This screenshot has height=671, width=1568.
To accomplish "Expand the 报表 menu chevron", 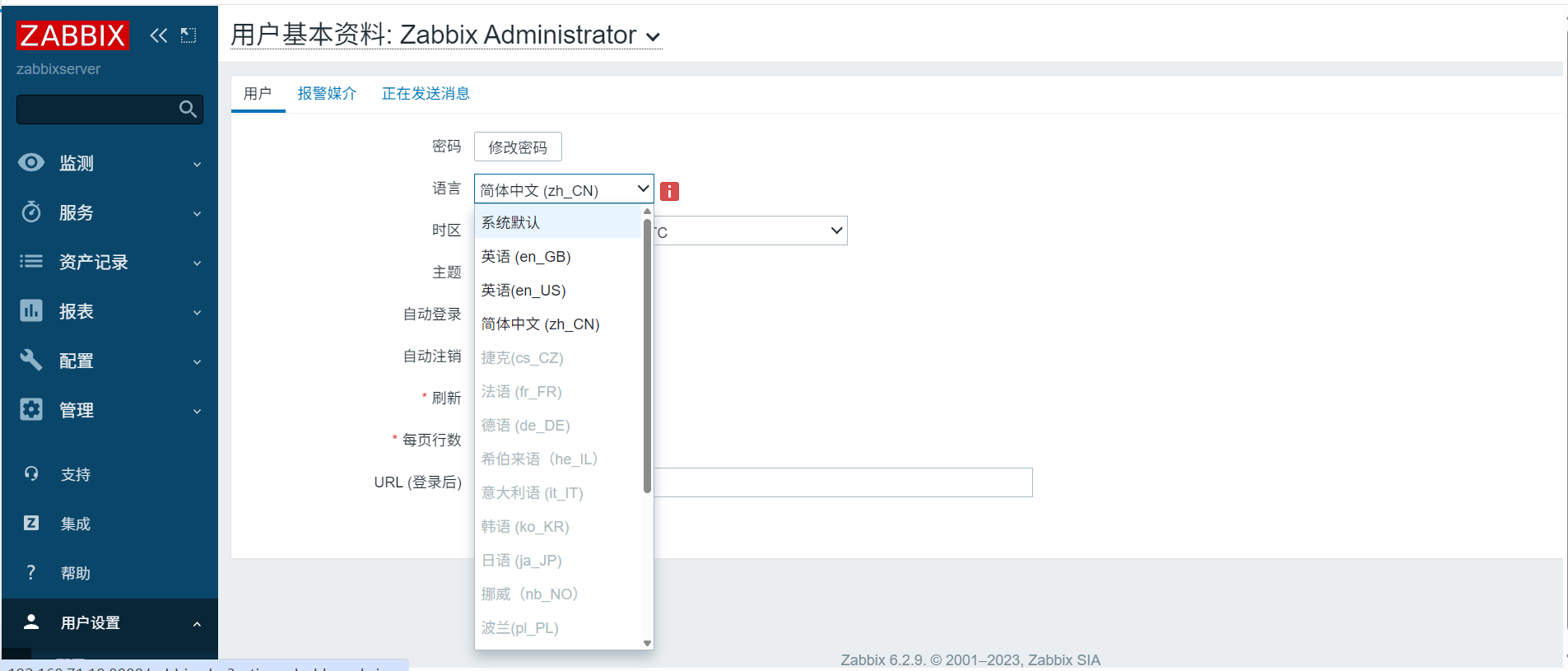I will click(x=198, y=313).
